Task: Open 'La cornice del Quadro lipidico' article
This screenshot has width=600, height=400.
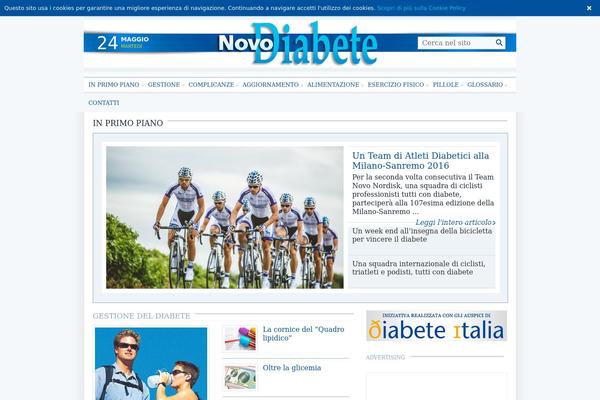Action: 303,333
